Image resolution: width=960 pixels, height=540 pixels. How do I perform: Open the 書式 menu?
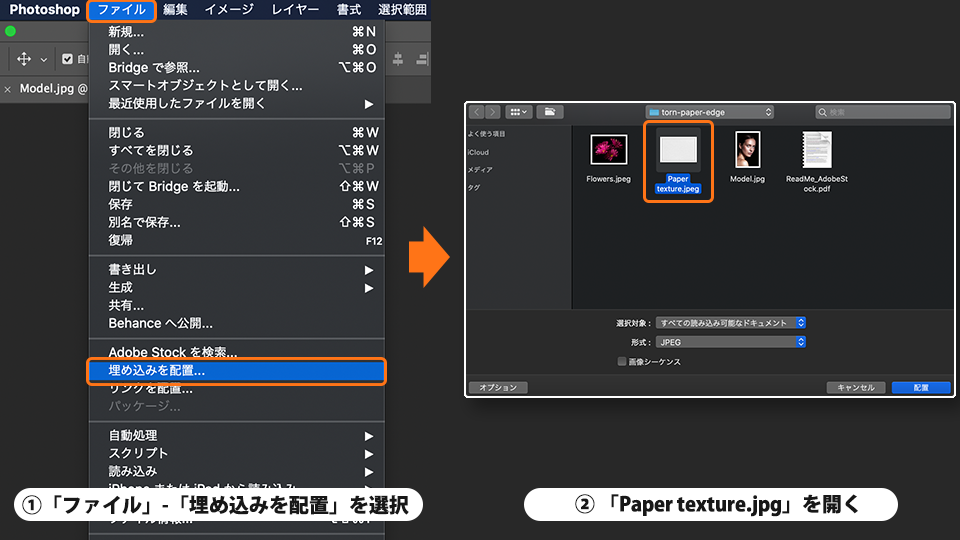point(349,10)
